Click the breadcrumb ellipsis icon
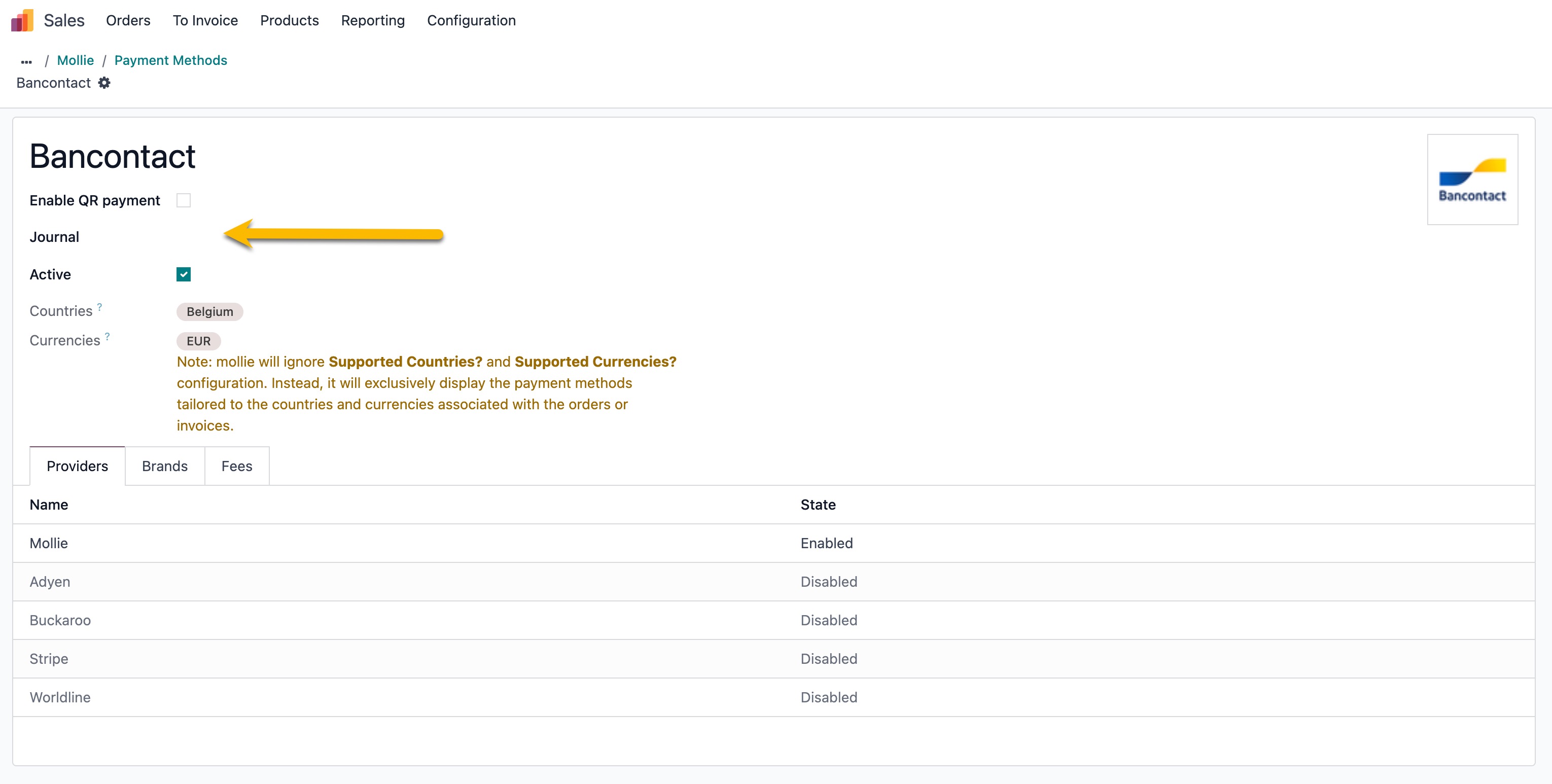 click(26, 61)
